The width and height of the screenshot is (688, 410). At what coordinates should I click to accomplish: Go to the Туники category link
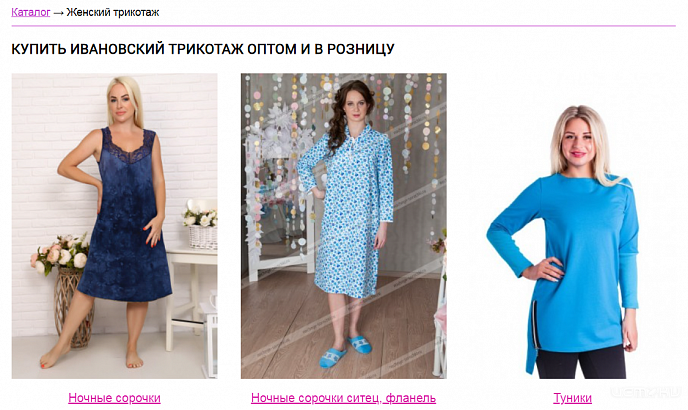tap(572, 398)
